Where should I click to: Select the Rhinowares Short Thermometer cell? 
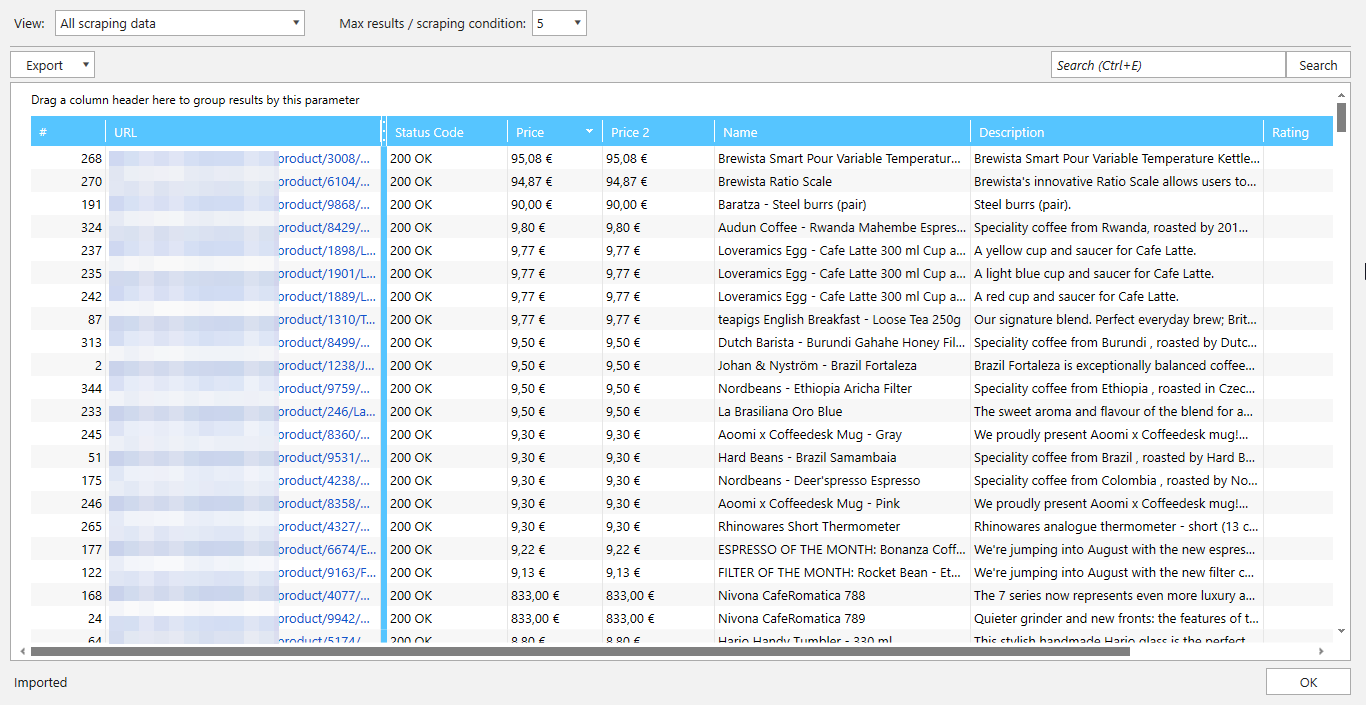842,526
